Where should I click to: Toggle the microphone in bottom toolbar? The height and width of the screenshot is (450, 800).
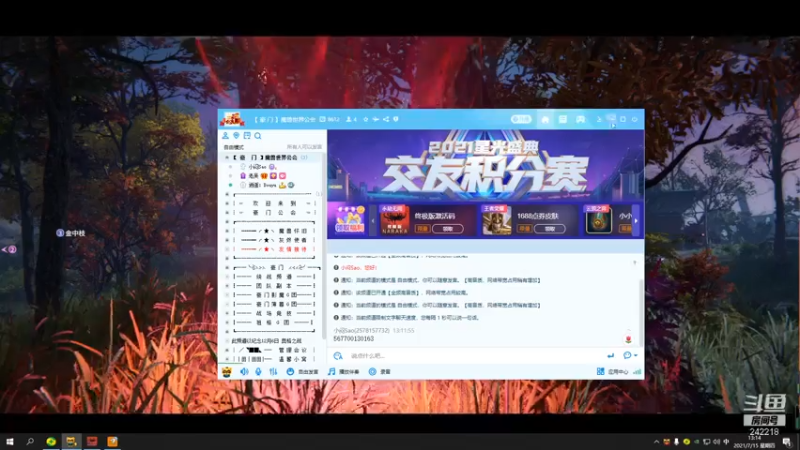coord(258,371)
